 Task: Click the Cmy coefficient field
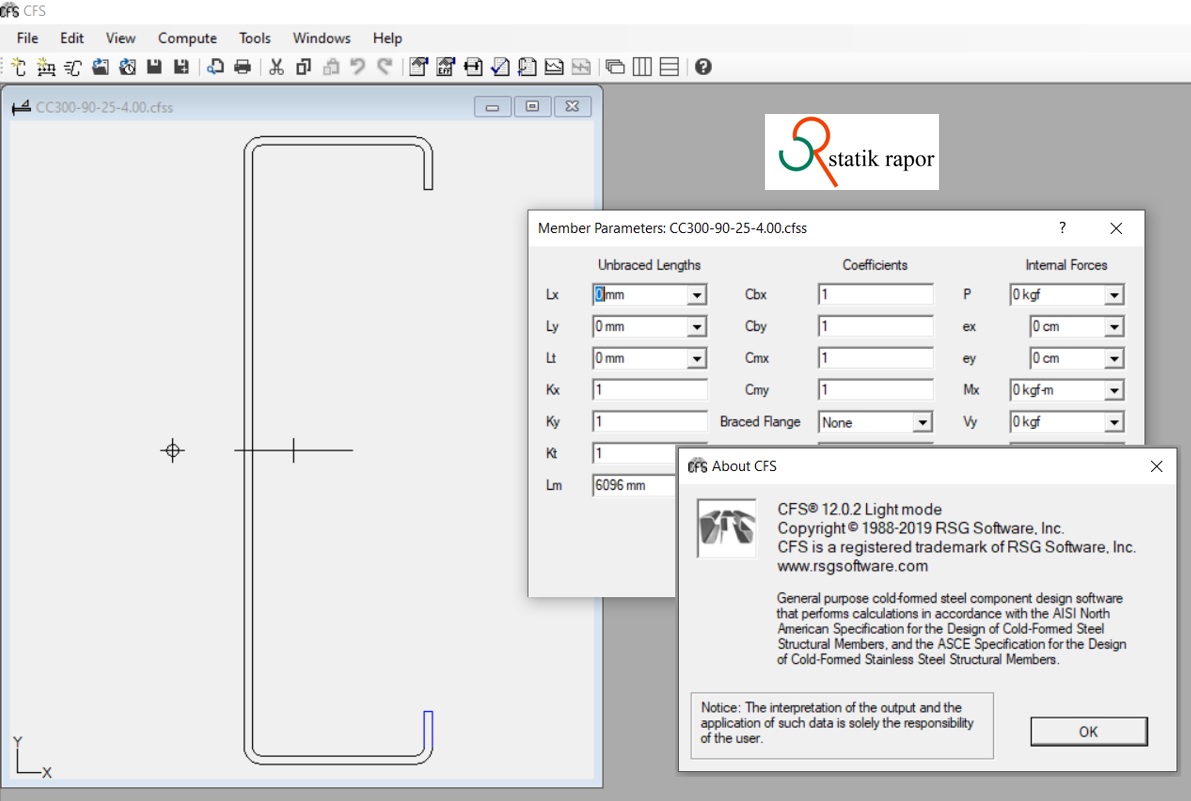(876, 390)
